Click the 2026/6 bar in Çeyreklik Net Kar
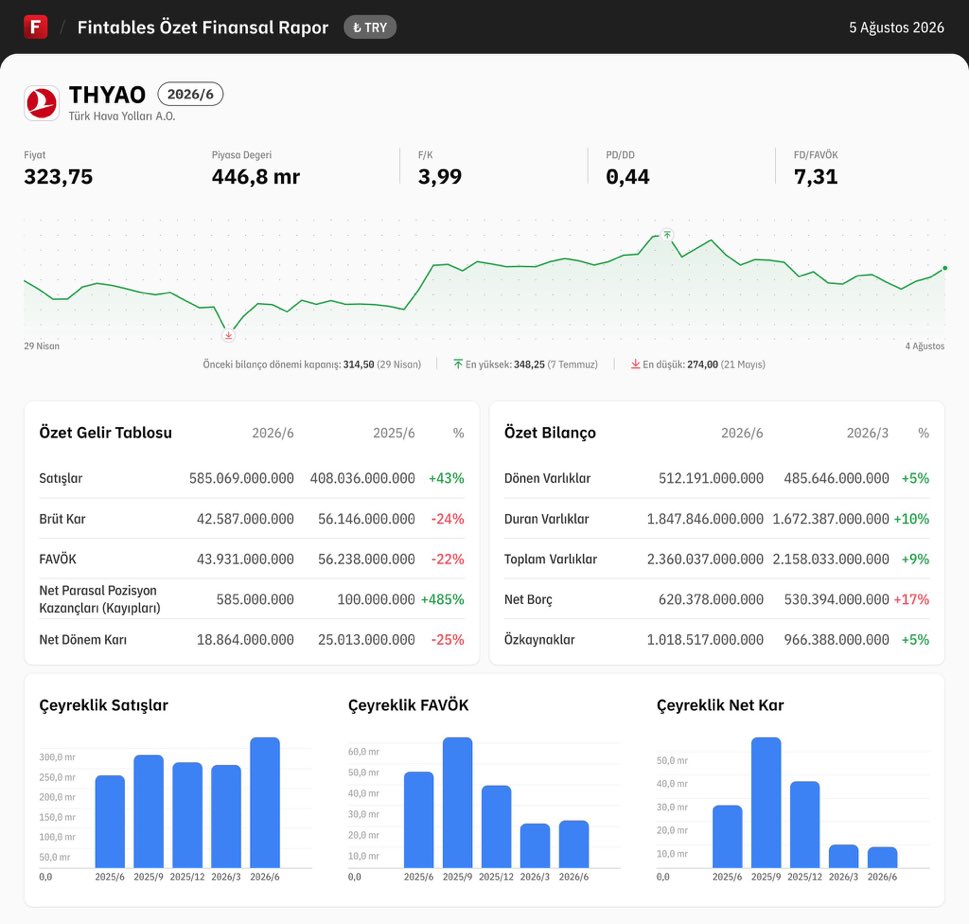Screen dimensions: 969x924 (x=882, y=857)
